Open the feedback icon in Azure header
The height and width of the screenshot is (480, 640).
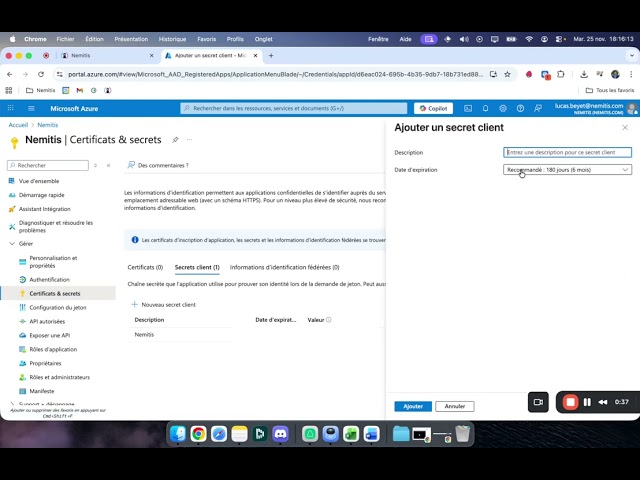[538, 108]
